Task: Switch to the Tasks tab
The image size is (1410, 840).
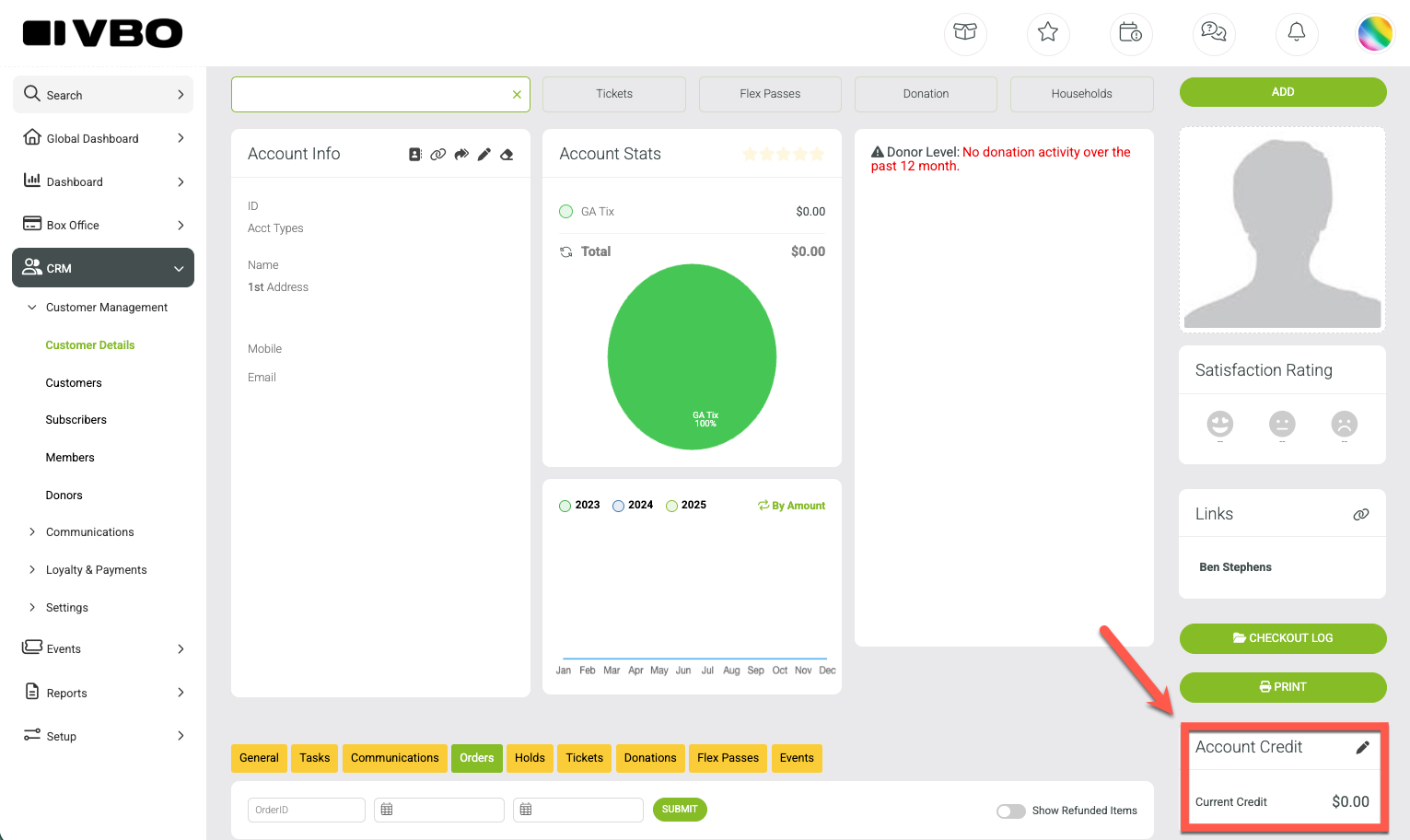Action: click(x=315, y=758)
